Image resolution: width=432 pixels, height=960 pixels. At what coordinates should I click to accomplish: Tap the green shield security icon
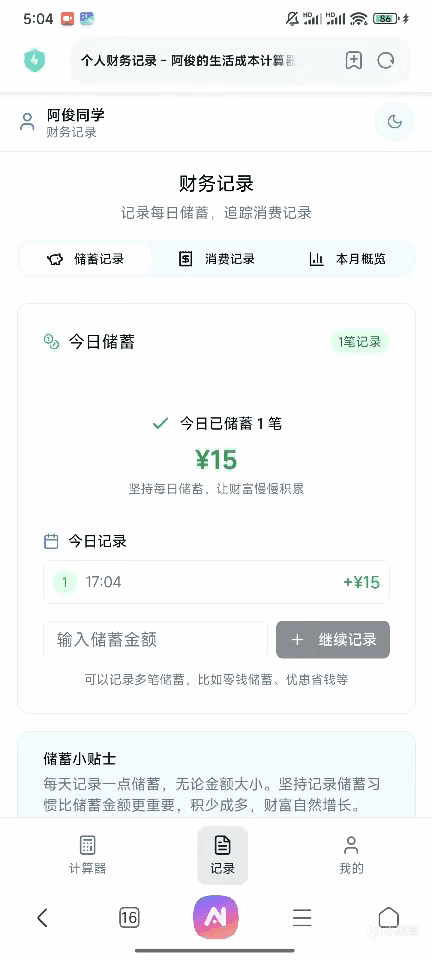[35, 61]
